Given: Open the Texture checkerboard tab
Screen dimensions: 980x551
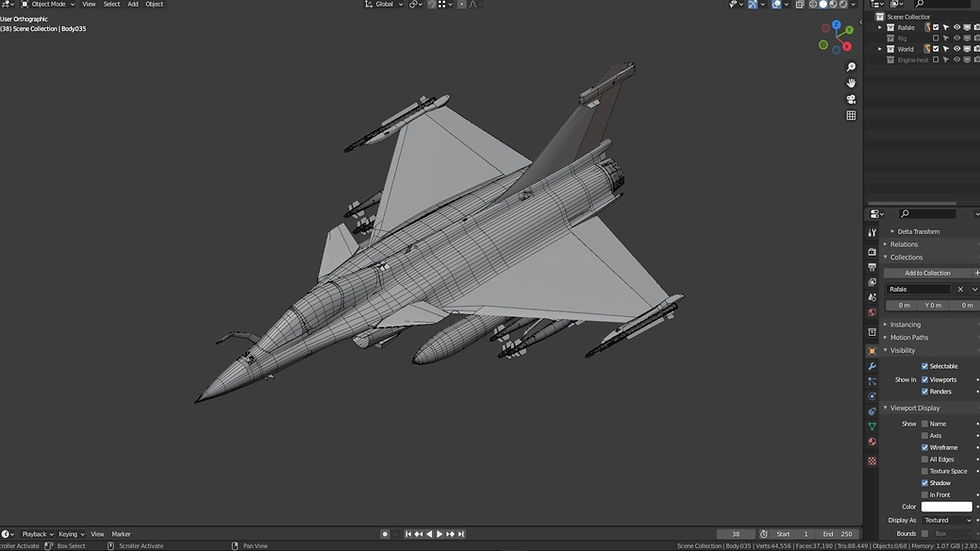Looking at the screenshot, I should point(872,460).
